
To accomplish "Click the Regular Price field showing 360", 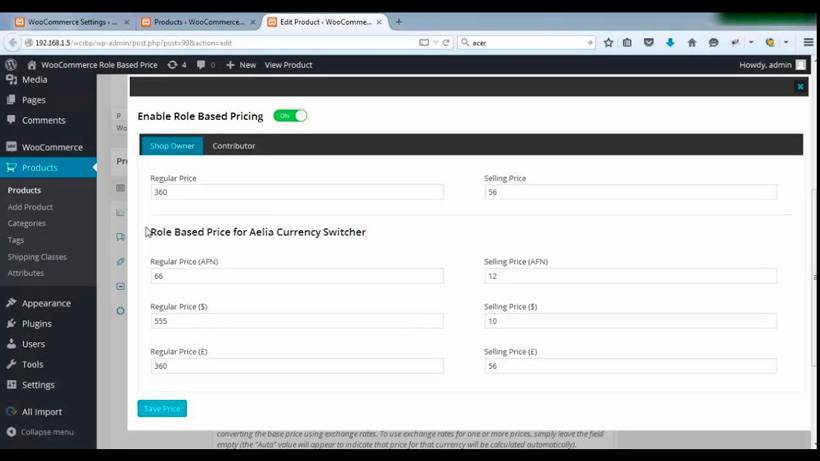I will 297,192.
